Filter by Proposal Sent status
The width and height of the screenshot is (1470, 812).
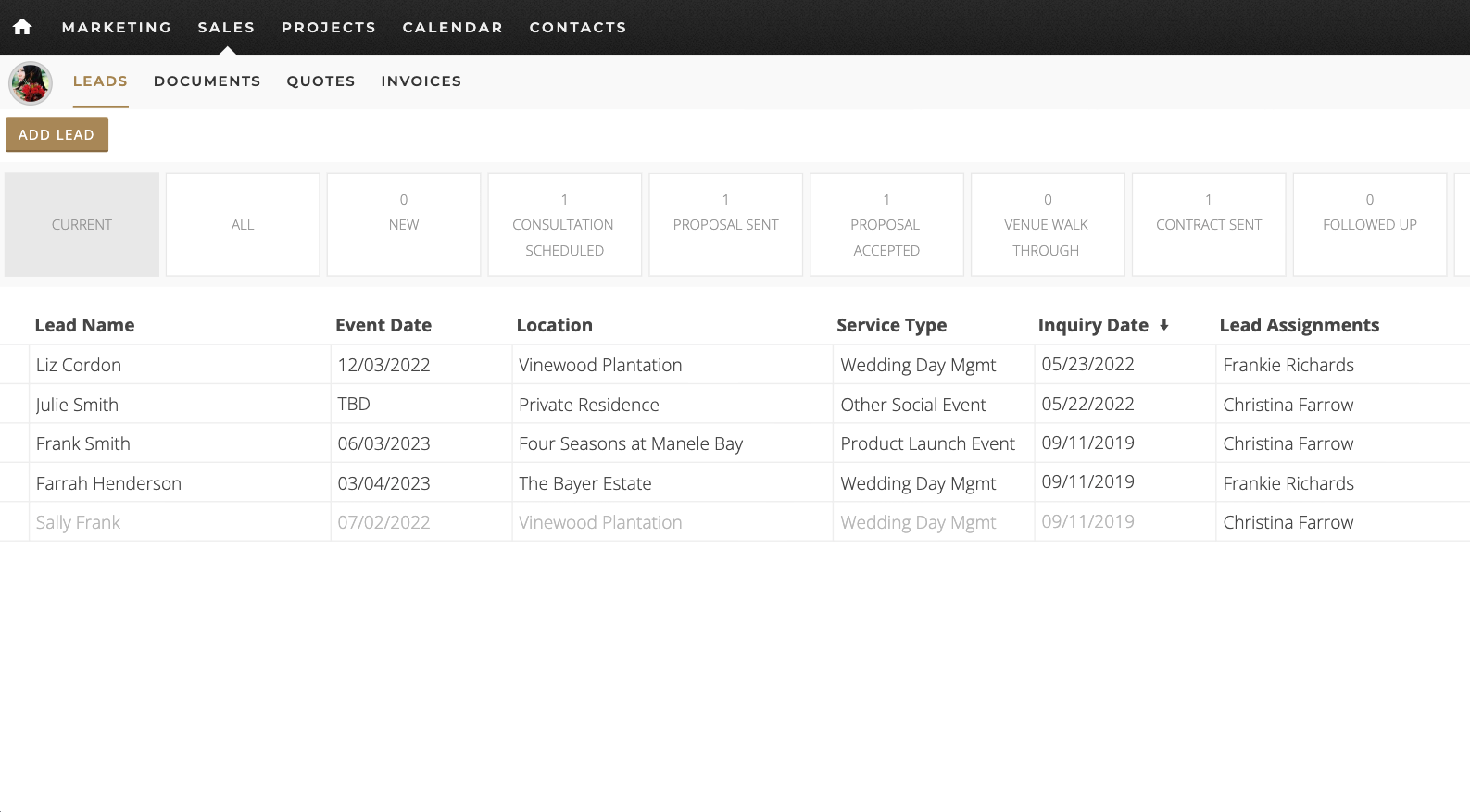(725, 225)
